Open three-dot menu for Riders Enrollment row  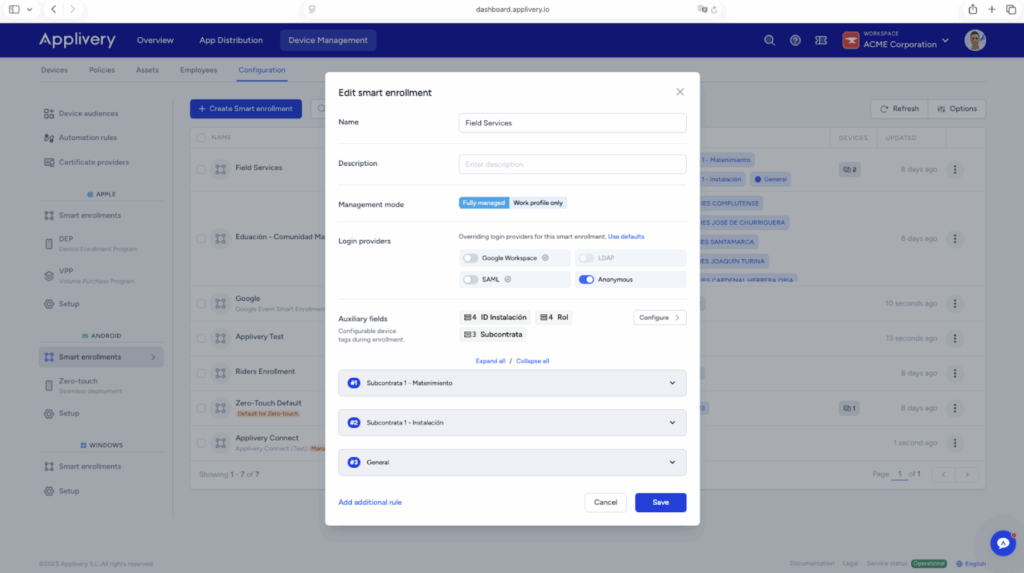tap(955, 373)
